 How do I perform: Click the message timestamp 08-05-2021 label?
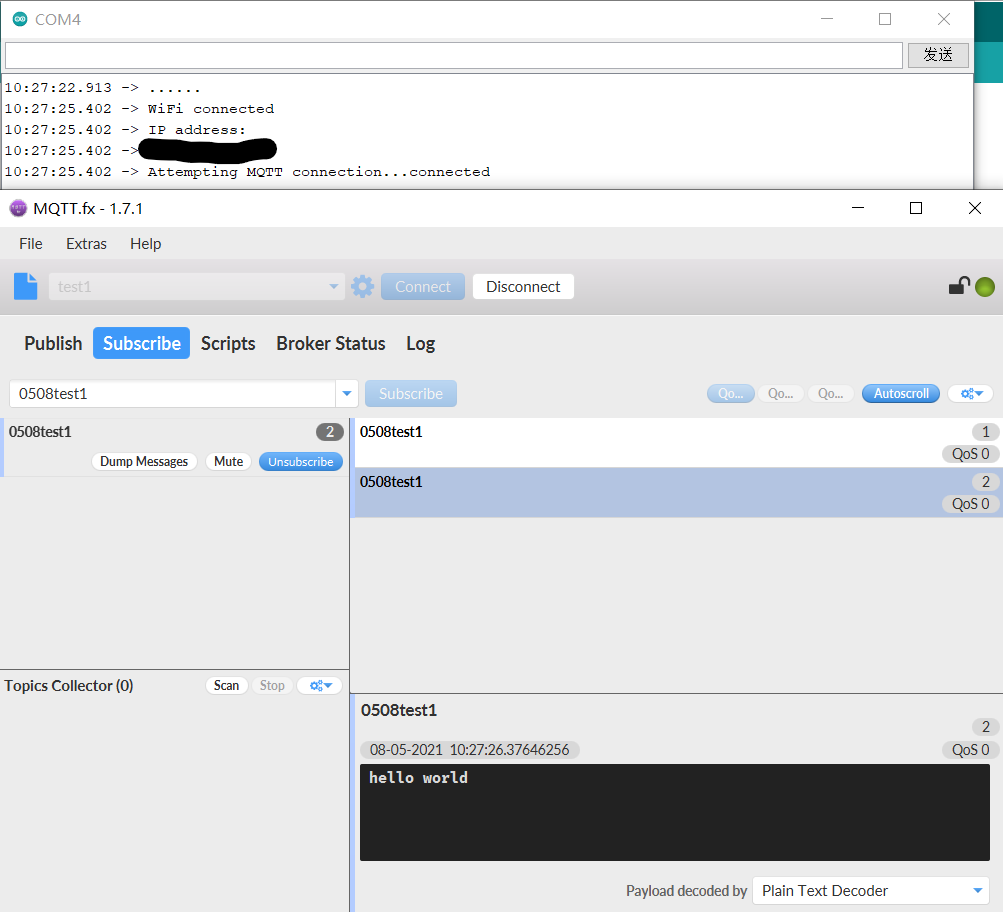coord(470,750)
